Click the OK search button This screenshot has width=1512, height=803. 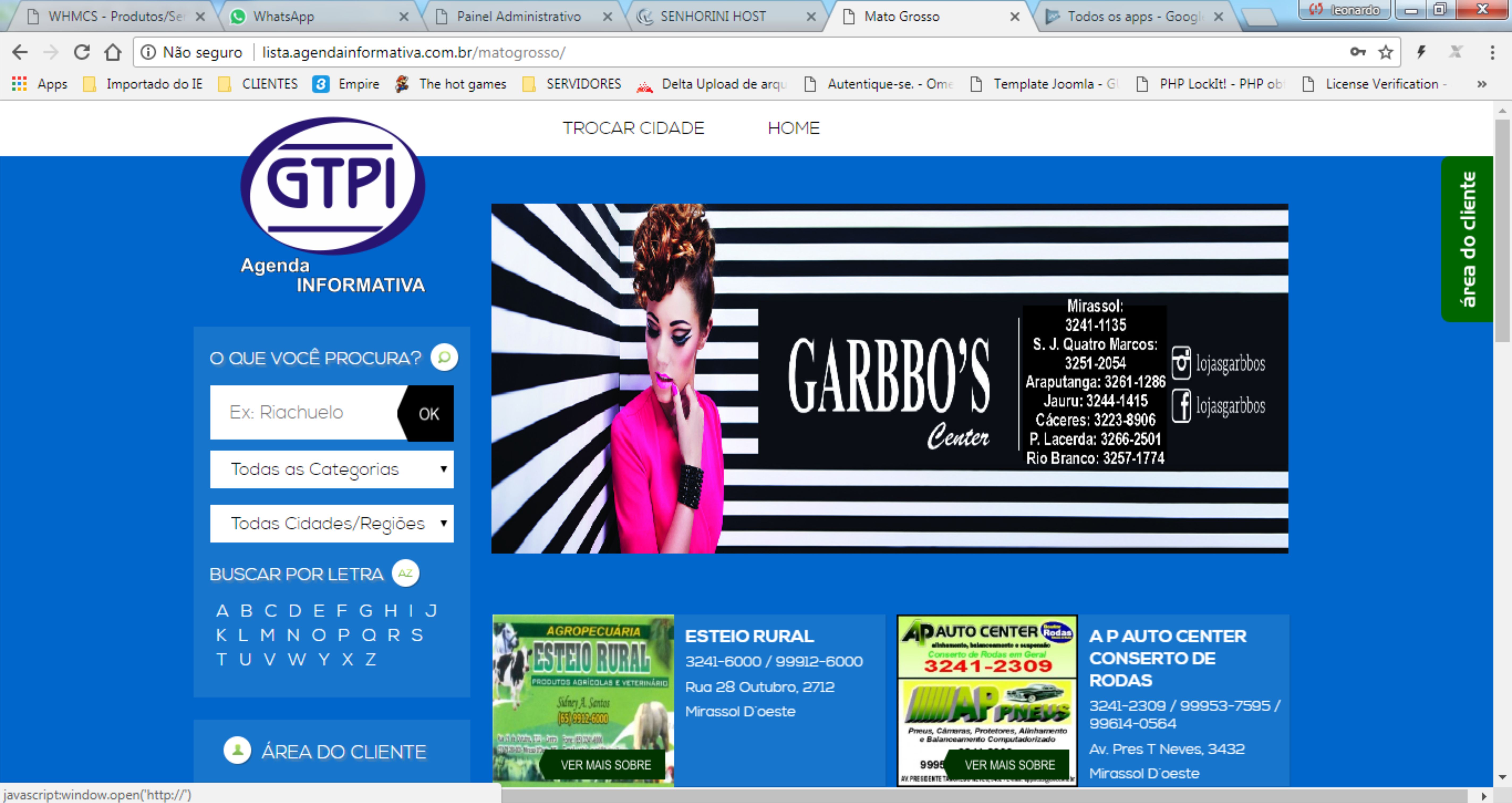pos(428,413)
